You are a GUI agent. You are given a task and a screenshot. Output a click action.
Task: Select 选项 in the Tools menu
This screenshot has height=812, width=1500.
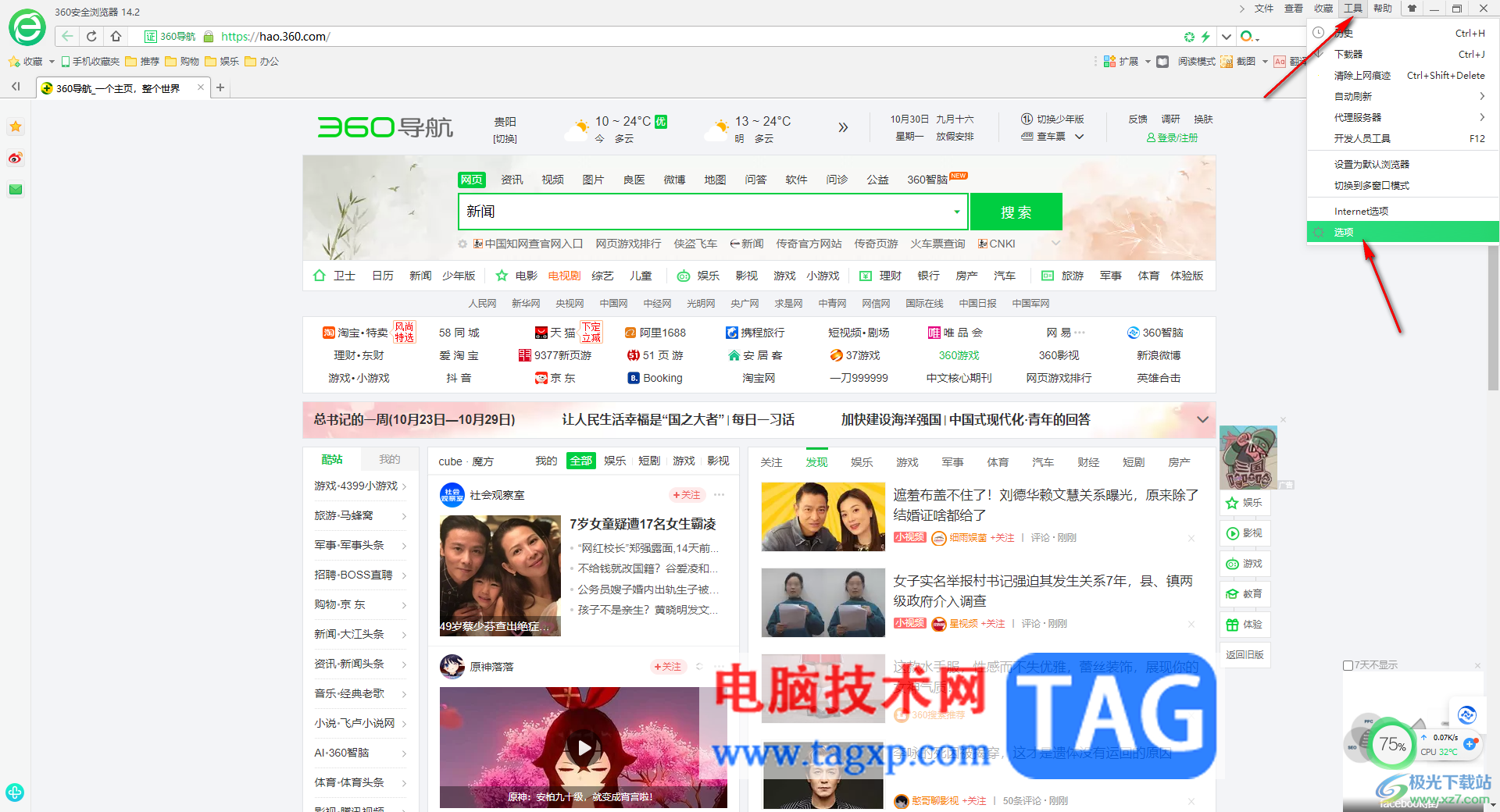pos(1402,232)
